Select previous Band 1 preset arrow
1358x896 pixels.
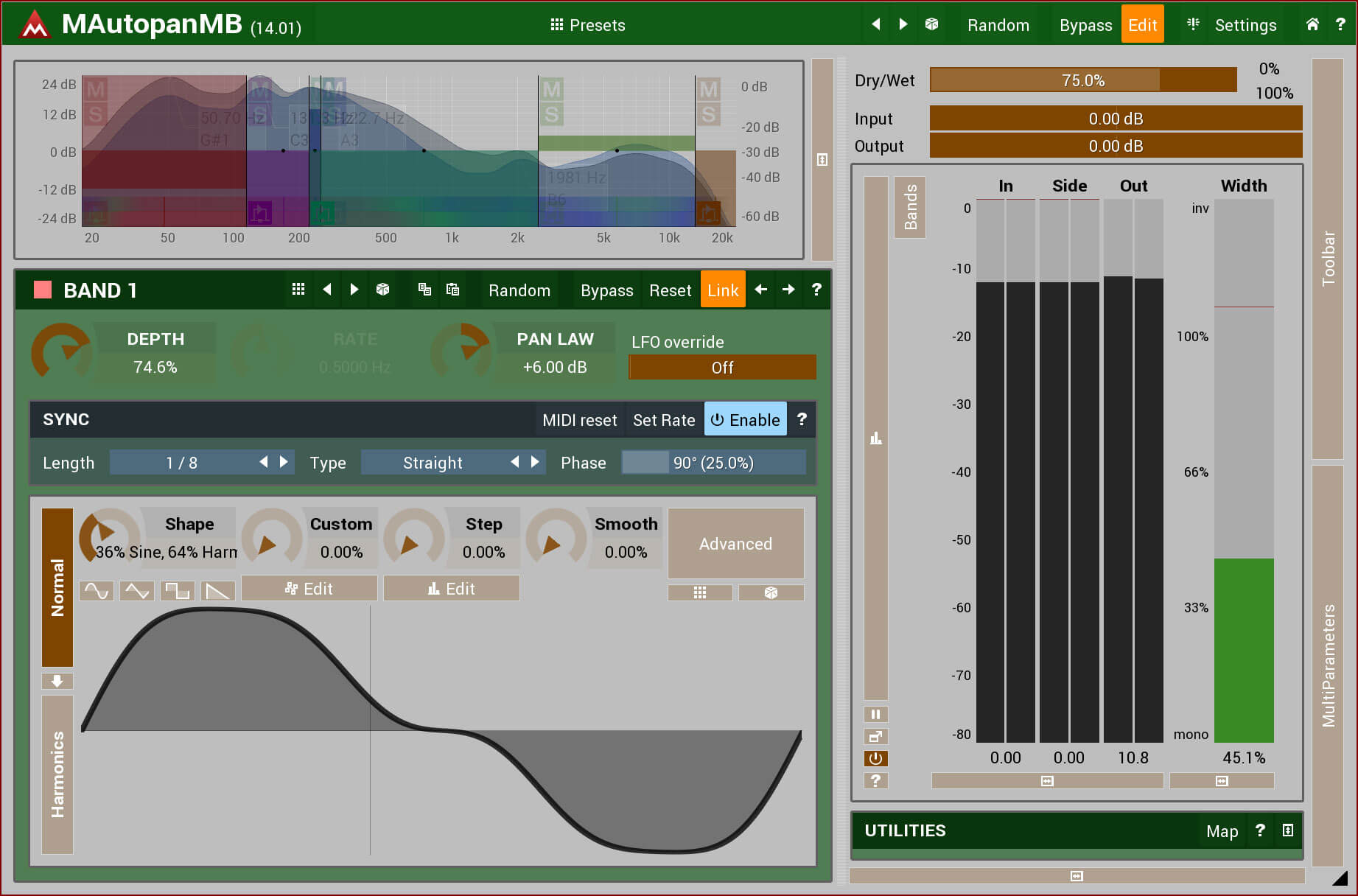[326, 290]
